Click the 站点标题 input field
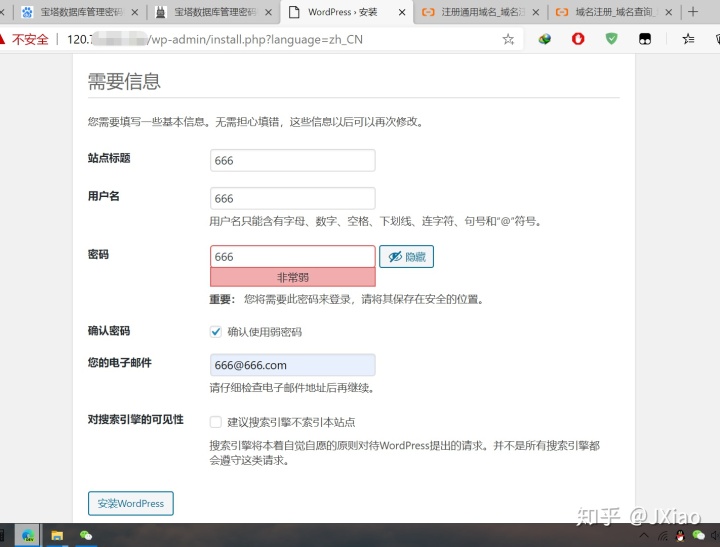This screenshot has width=720, height=547. pyautogui.click(x=292, y=160)
